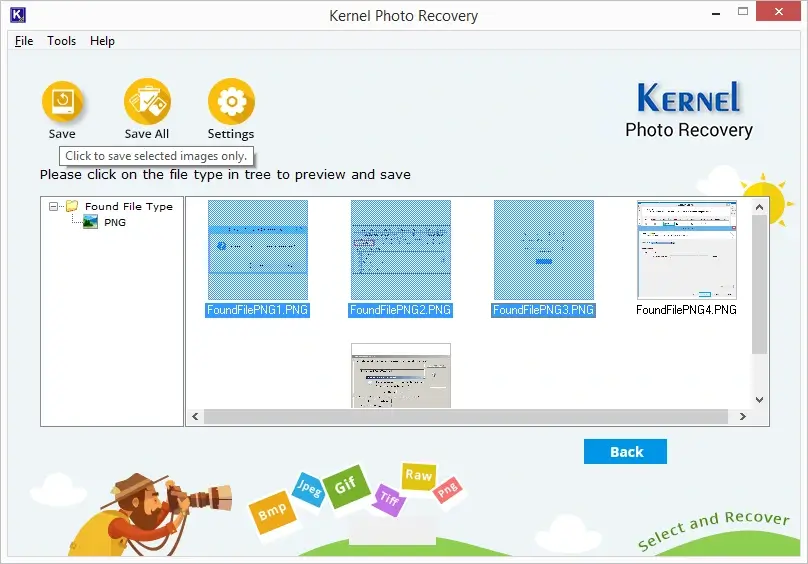
Task: Open the Help menu
Action: coord(102,41)
